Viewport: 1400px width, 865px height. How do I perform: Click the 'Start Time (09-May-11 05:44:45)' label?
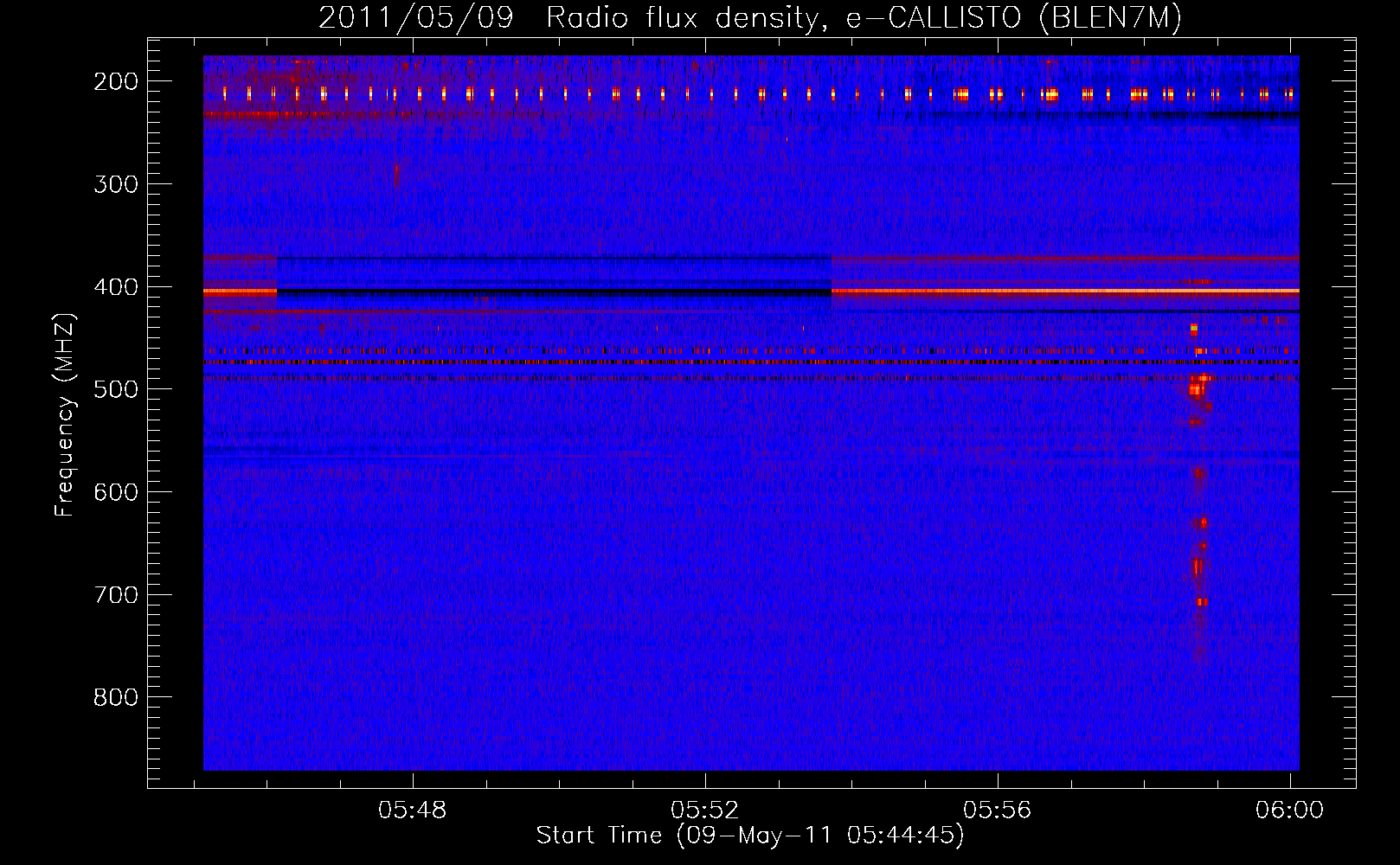[750, 836]
